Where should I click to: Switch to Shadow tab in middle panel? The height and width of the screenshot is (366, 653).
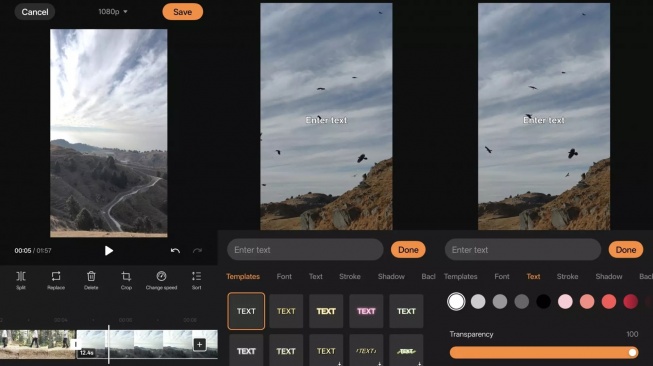point(391,276)
